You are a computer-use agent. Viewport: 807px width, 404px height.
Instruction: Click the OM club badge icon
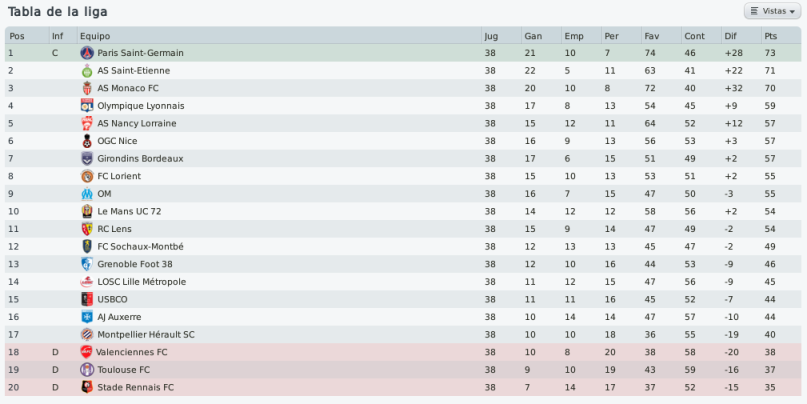click(x=87, y=194)
